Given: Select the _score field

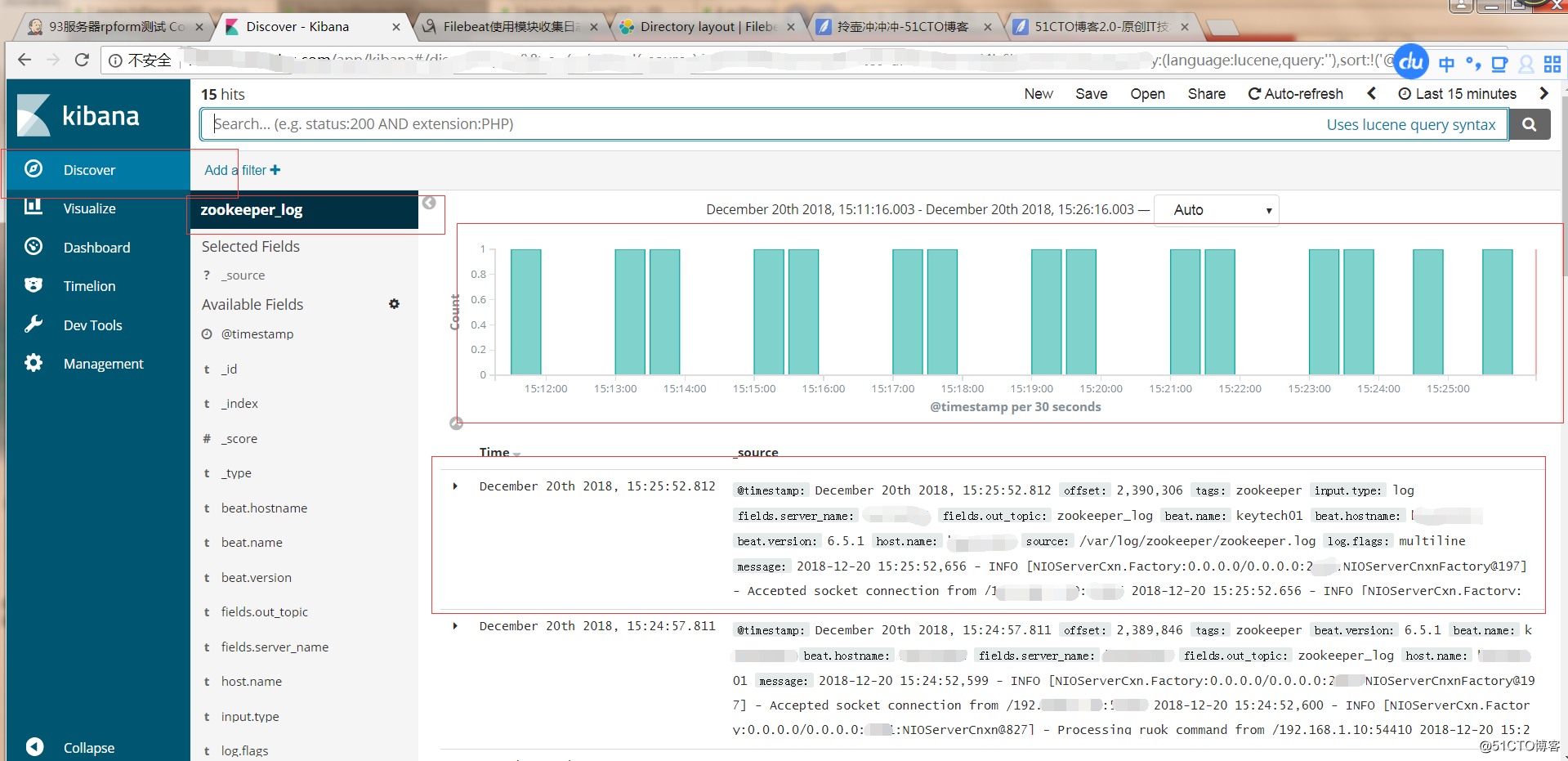Looking at the screenshot, I should pyautogui.click(x=239, y=439).
